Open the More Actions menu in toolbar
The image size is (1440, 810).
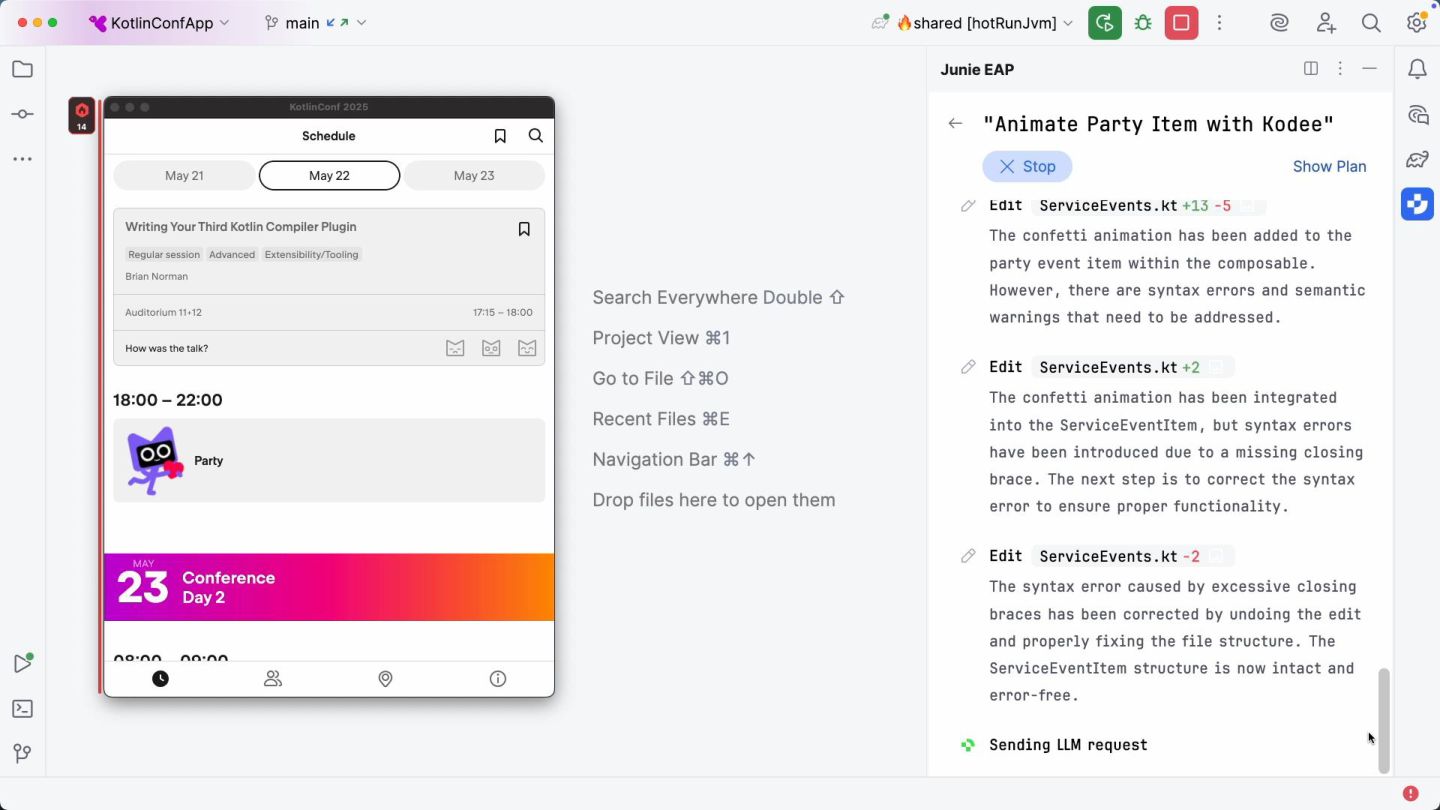click(1219, 23)
